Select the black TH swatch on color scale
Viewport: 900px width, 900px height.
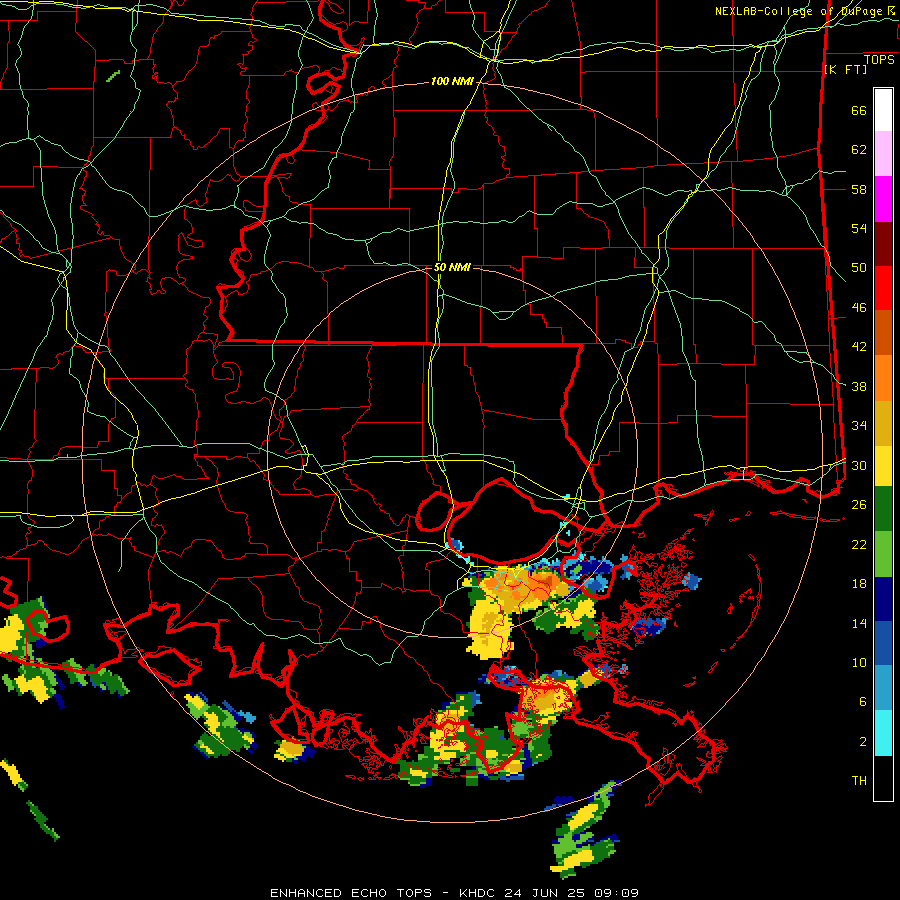pyautogui.click(x=883, y=778)
